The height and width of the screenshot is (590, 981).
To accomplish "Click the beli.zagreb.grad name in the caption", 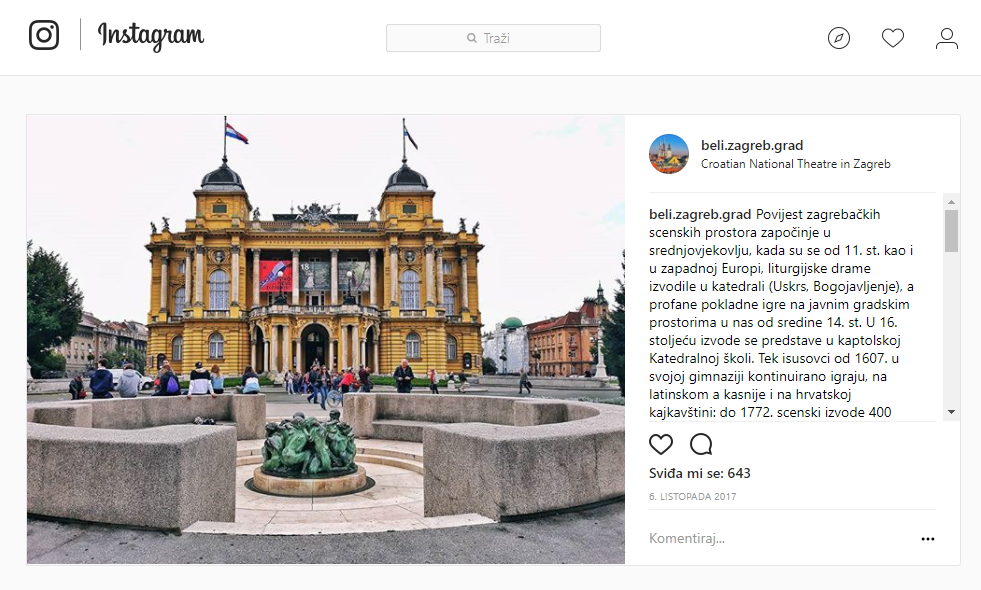I will coord(699,215).
